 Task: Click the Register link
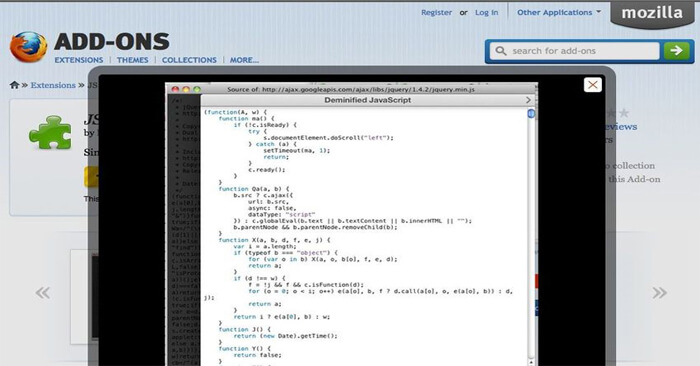pos(436,12)
